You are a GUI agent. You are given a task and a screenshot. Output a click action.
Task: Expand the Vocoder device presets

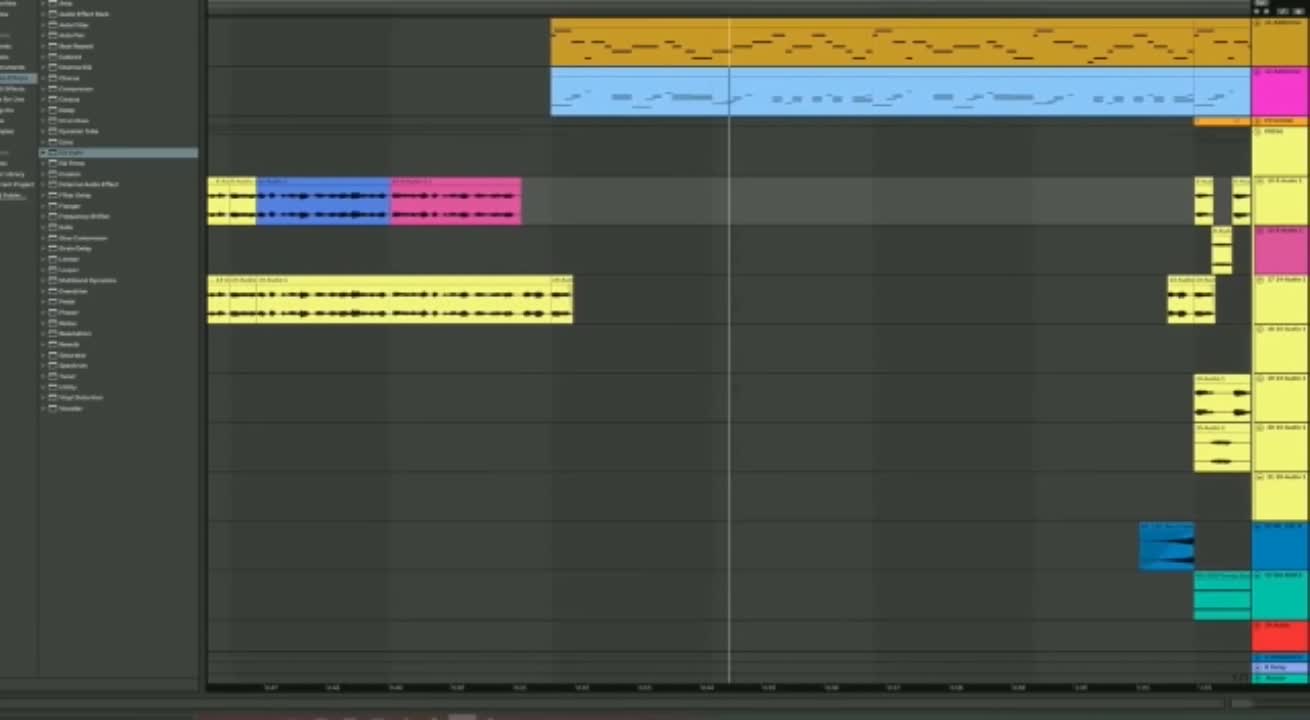[x=43, y=408]
